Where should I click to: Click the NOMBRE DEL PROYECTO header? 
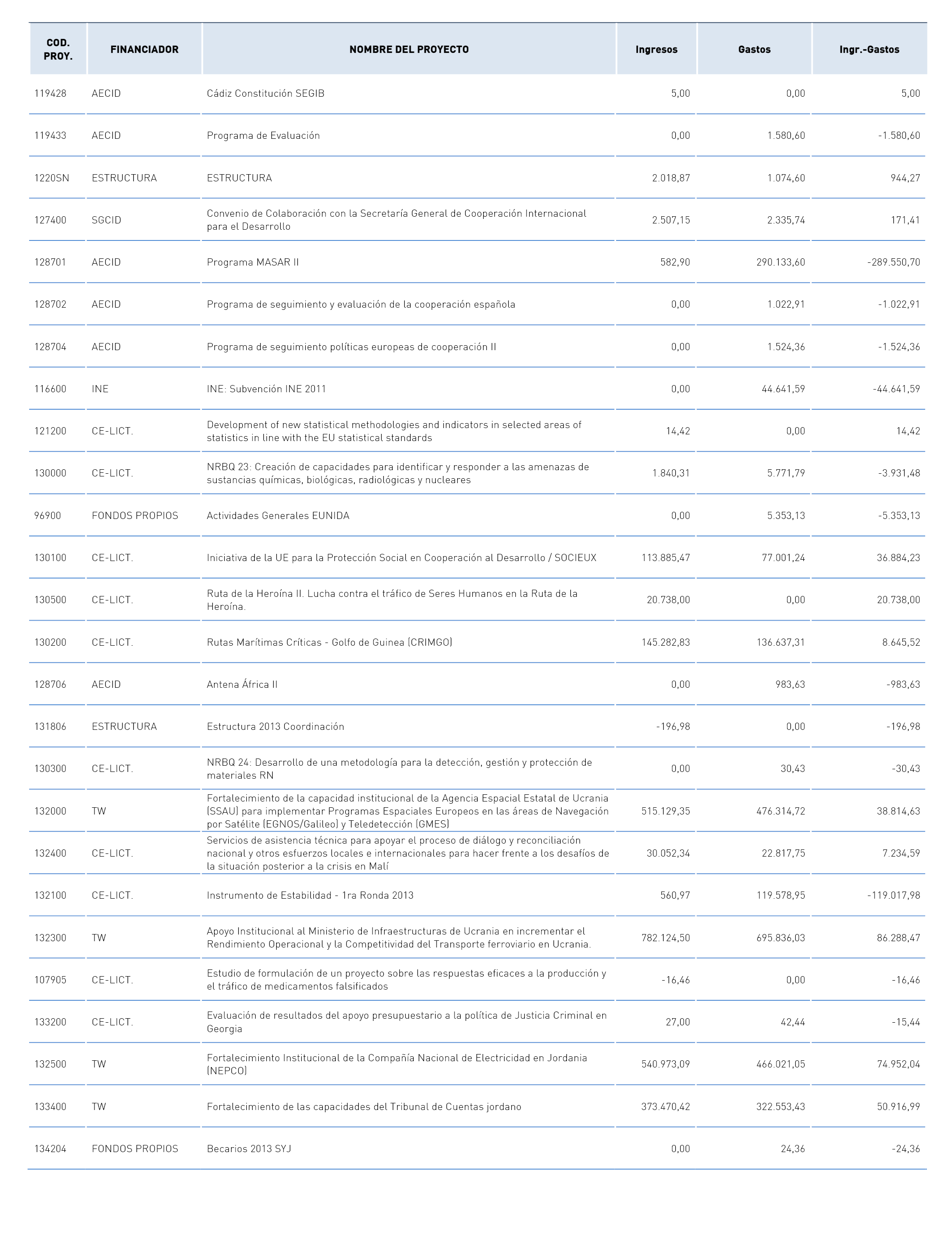(x=408, y=49)
